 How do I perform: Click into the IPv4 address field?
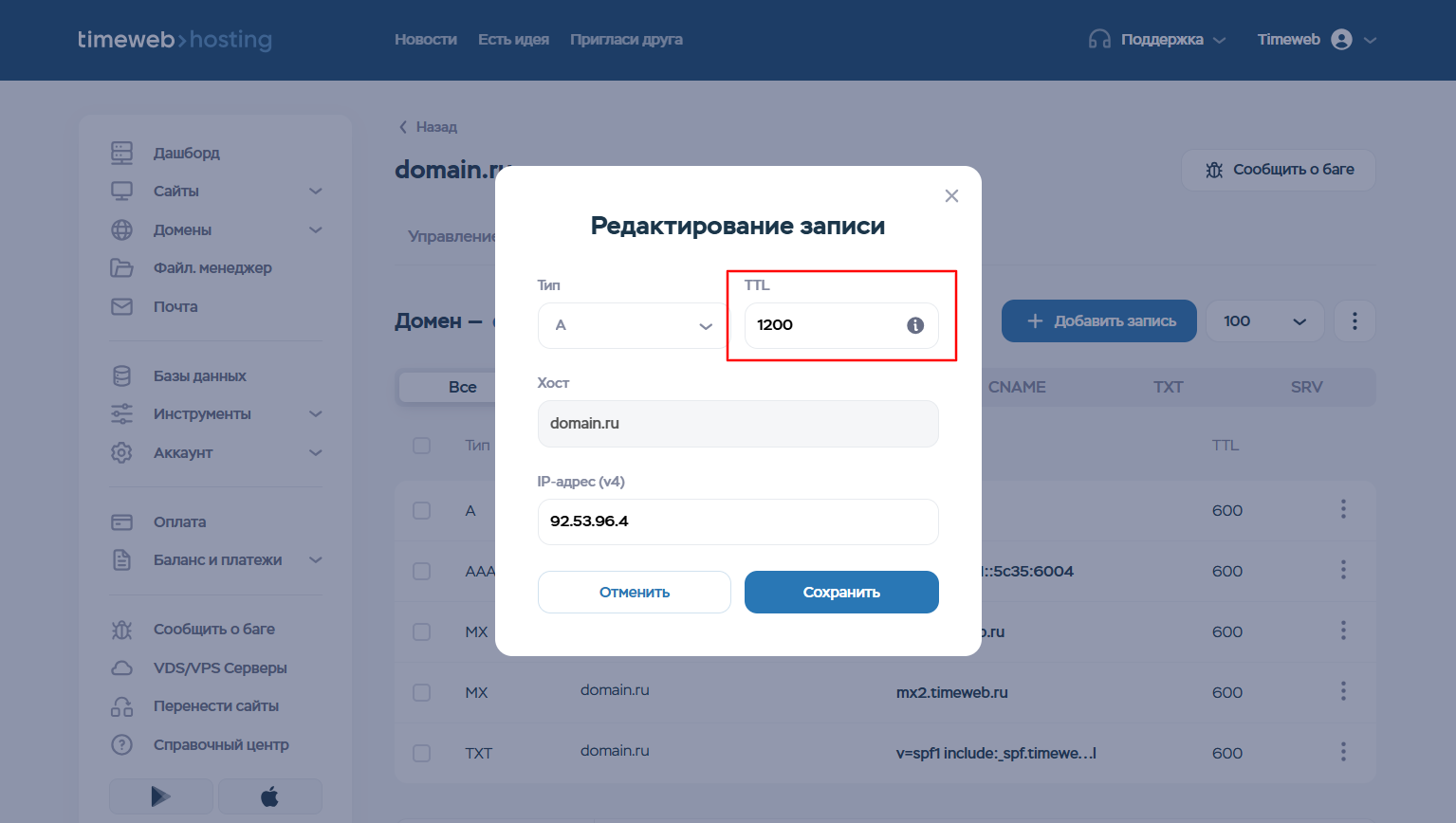[737, 521]
